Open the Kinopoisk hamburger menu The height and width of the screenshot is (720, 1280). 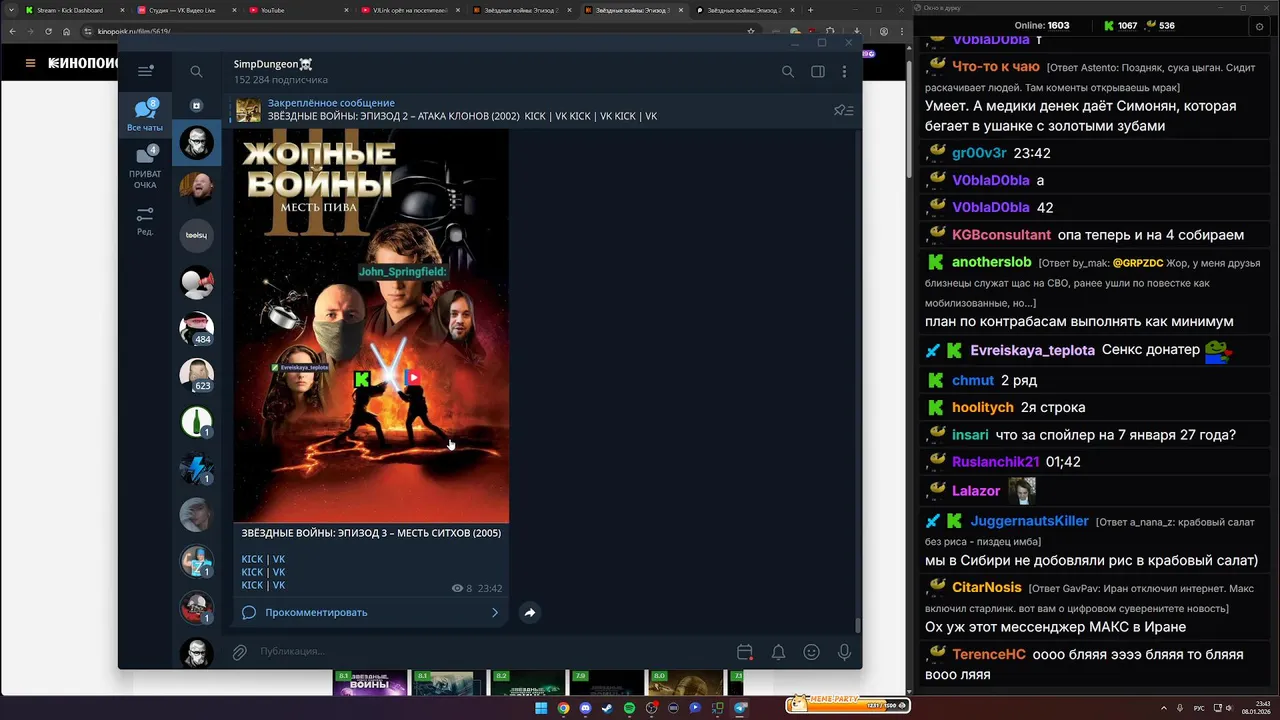30,63
